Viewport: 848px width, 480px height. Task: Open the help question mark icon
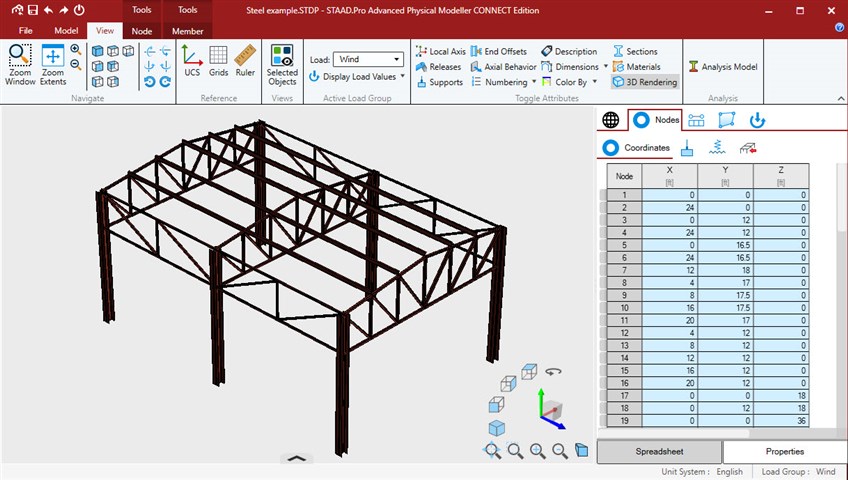(x=839, y=28)
